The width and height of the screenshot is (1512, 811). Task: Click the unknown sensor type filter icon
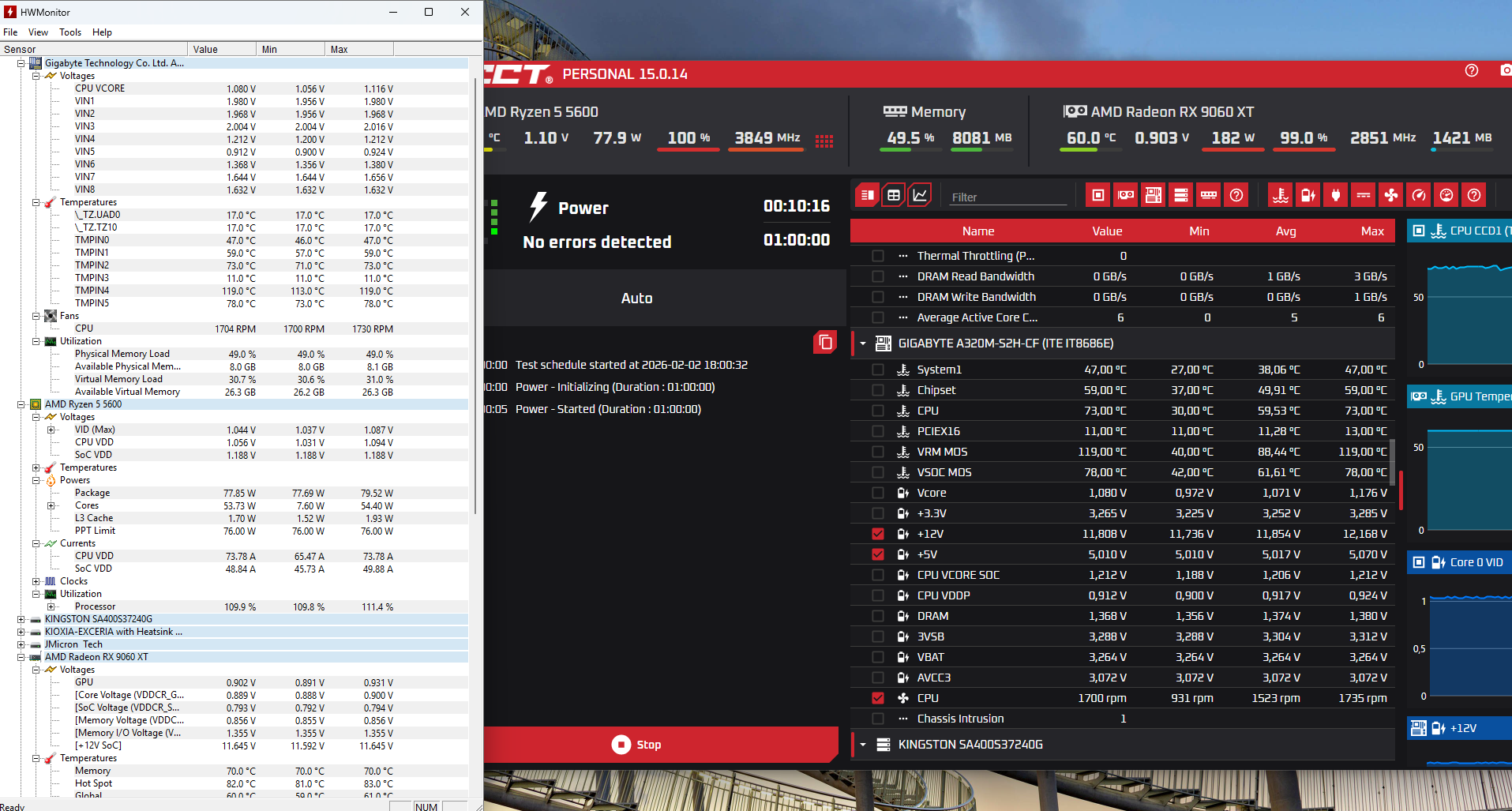(1474, 195)
